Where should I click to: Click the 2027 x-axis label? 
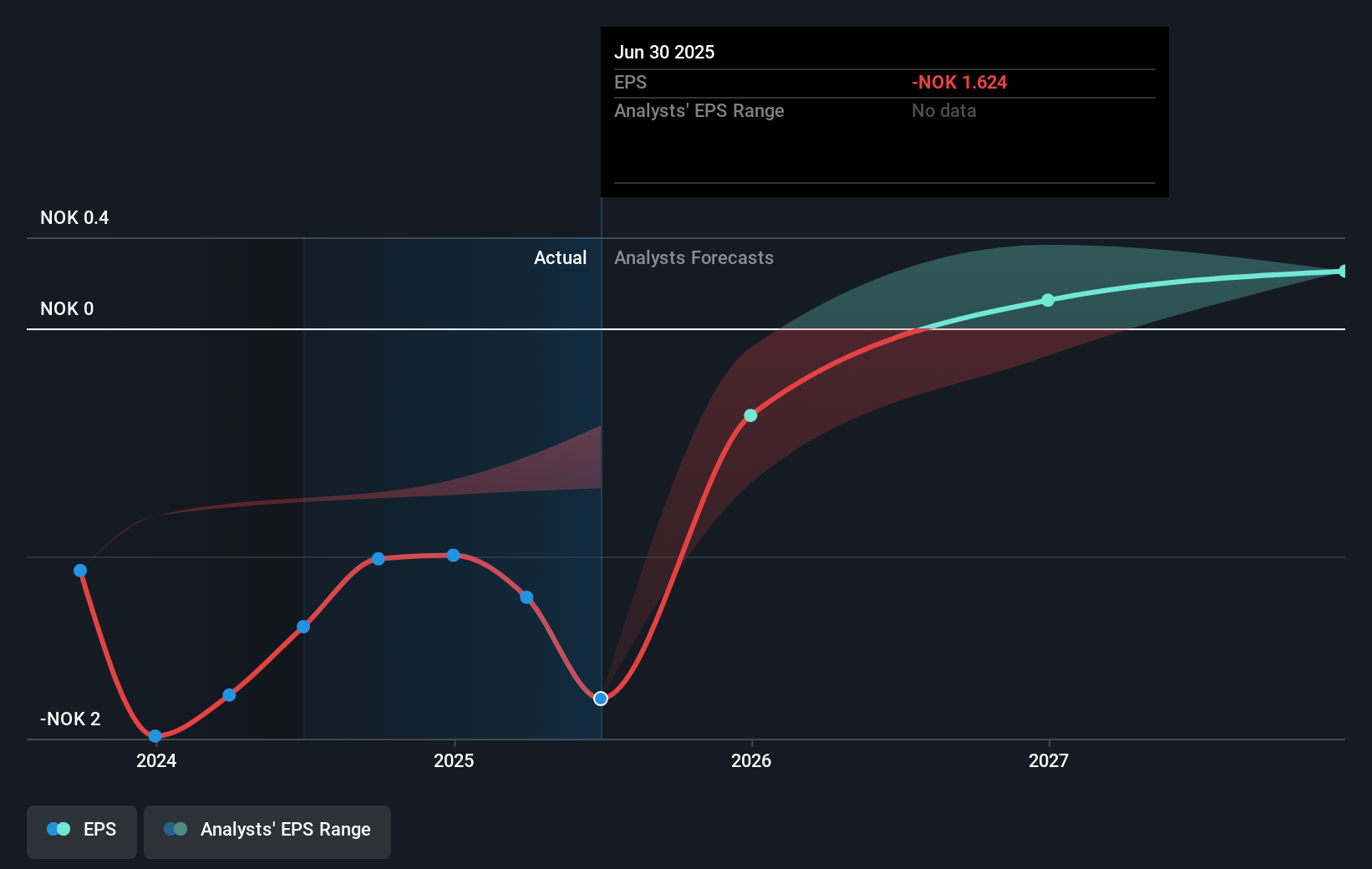(x=1049, y=760)
